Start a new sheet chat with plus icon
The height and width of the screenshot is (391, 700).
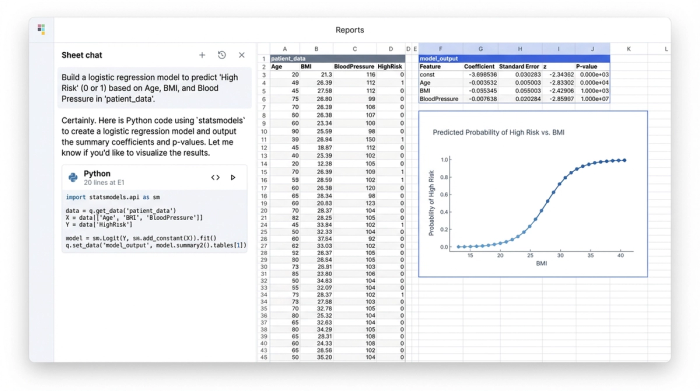click(x=202, y=55)
